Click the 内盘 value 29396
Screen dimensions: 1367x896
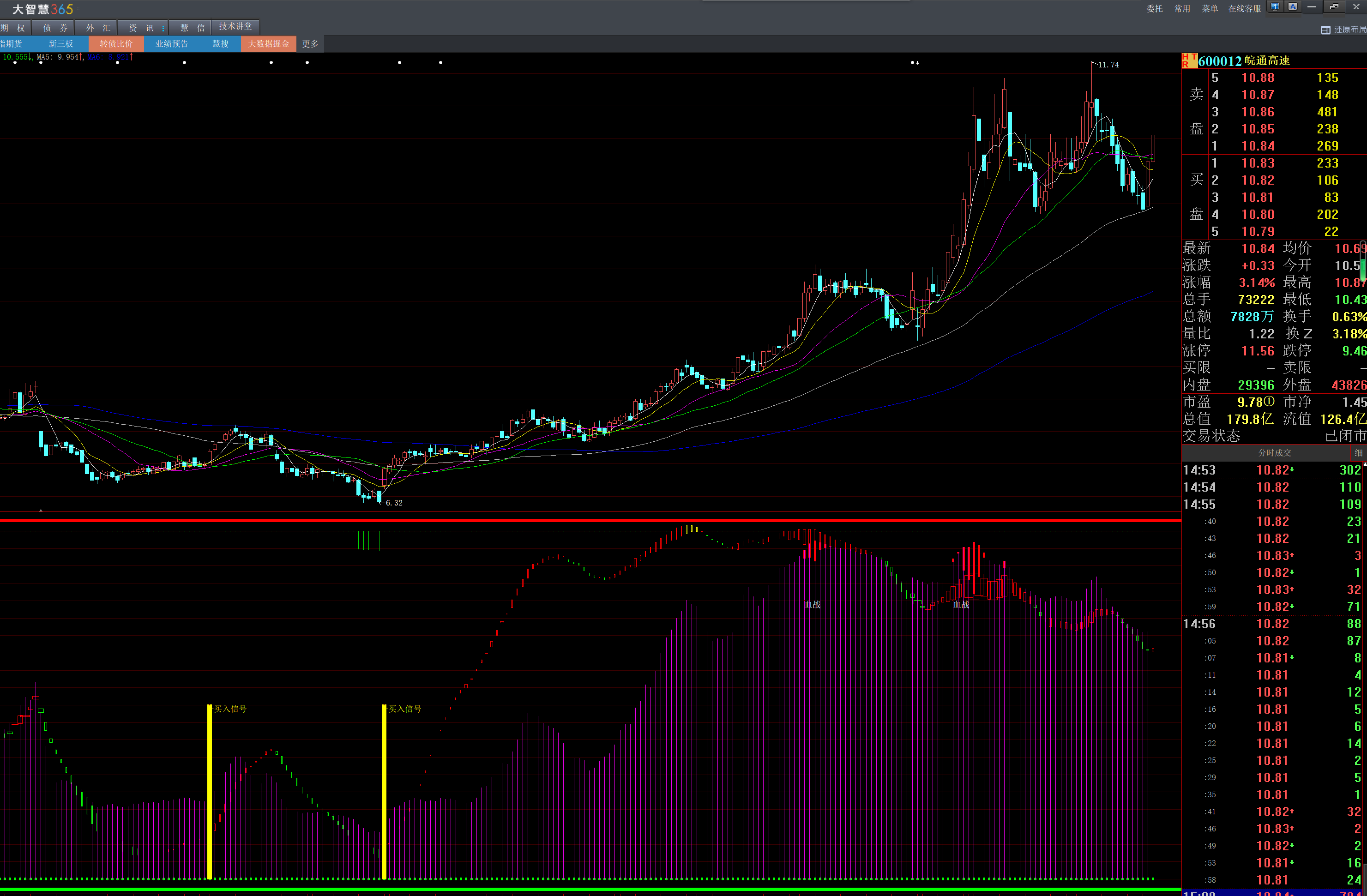[x=1256, y=385]
